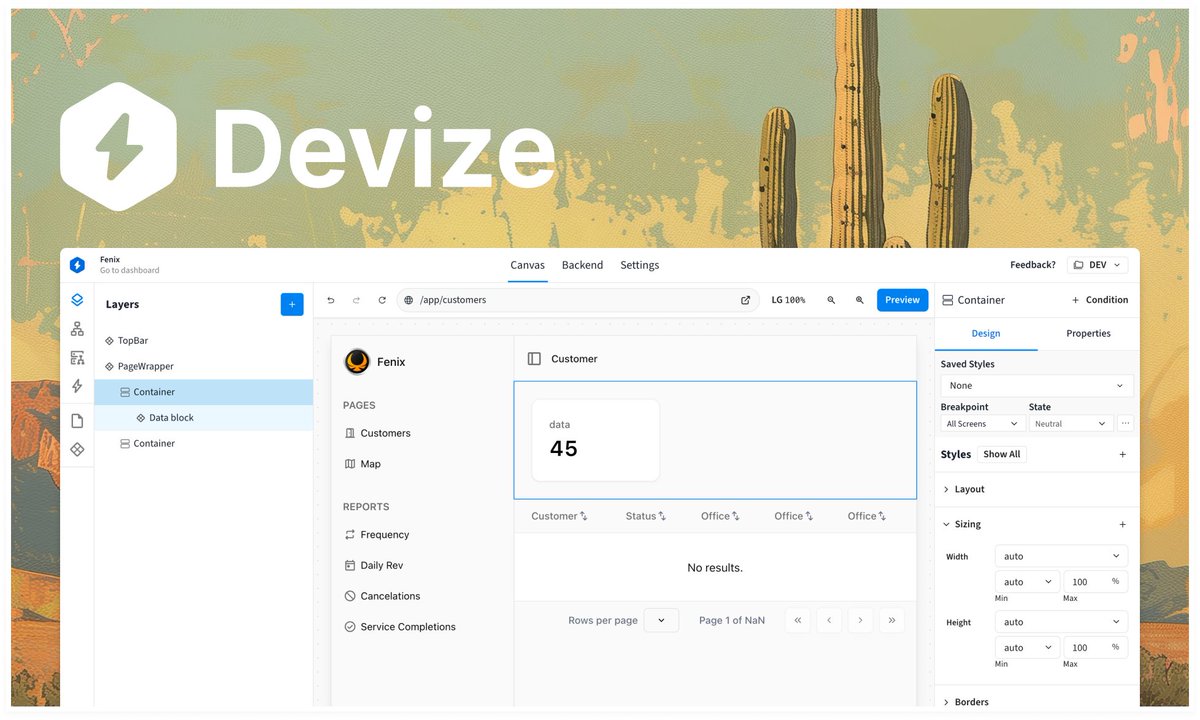This screenshot has height=720, width=1200.
Task: Toggle the sidebar icon beside Customer heading
Action: pos(534,359)
